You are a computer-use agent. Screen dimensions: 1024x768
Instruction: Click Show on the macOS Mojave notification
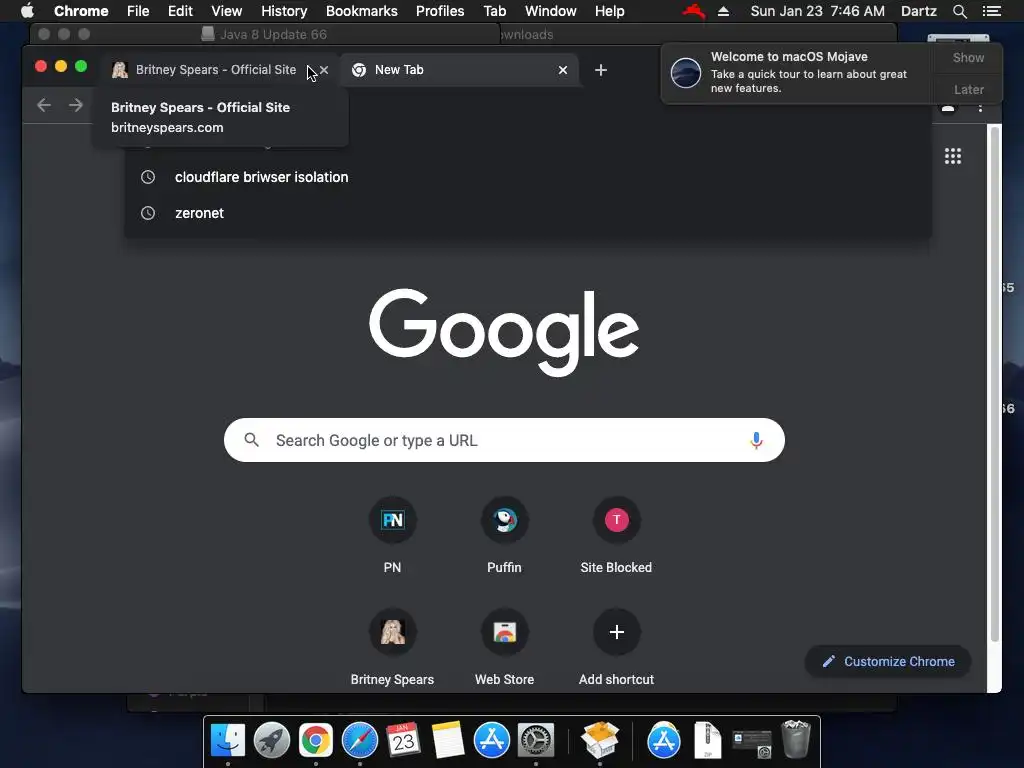tap(968, 57)
